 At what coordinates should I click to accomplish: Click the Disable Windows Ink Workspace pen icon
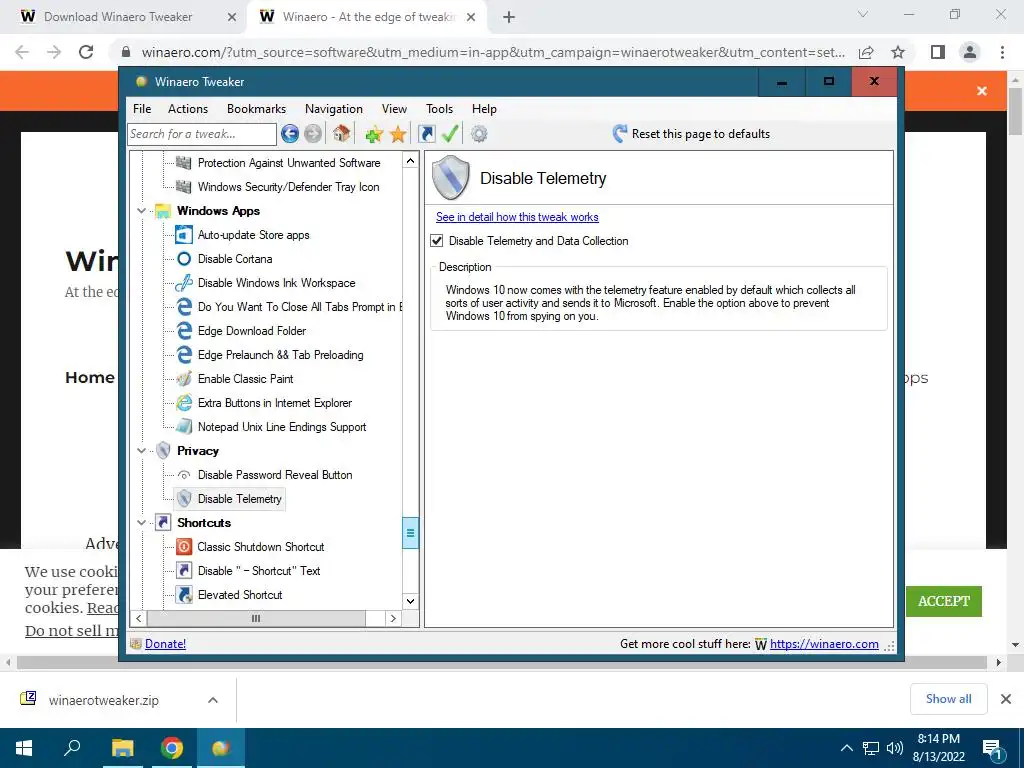(x=184, y=283)
